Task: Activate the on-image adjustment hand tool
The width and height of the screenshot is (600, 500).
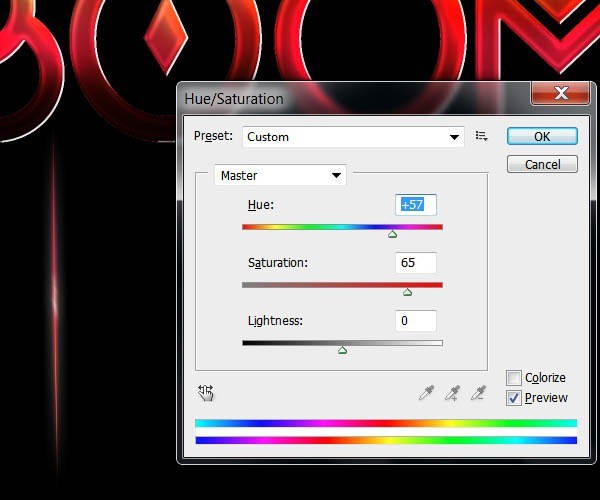Action: point(207,393)
